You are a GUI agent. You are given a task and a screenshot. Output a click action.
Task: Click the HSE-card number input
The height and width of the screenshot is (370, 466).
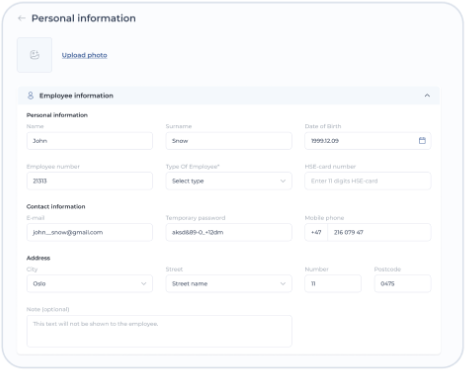[368, 181]
